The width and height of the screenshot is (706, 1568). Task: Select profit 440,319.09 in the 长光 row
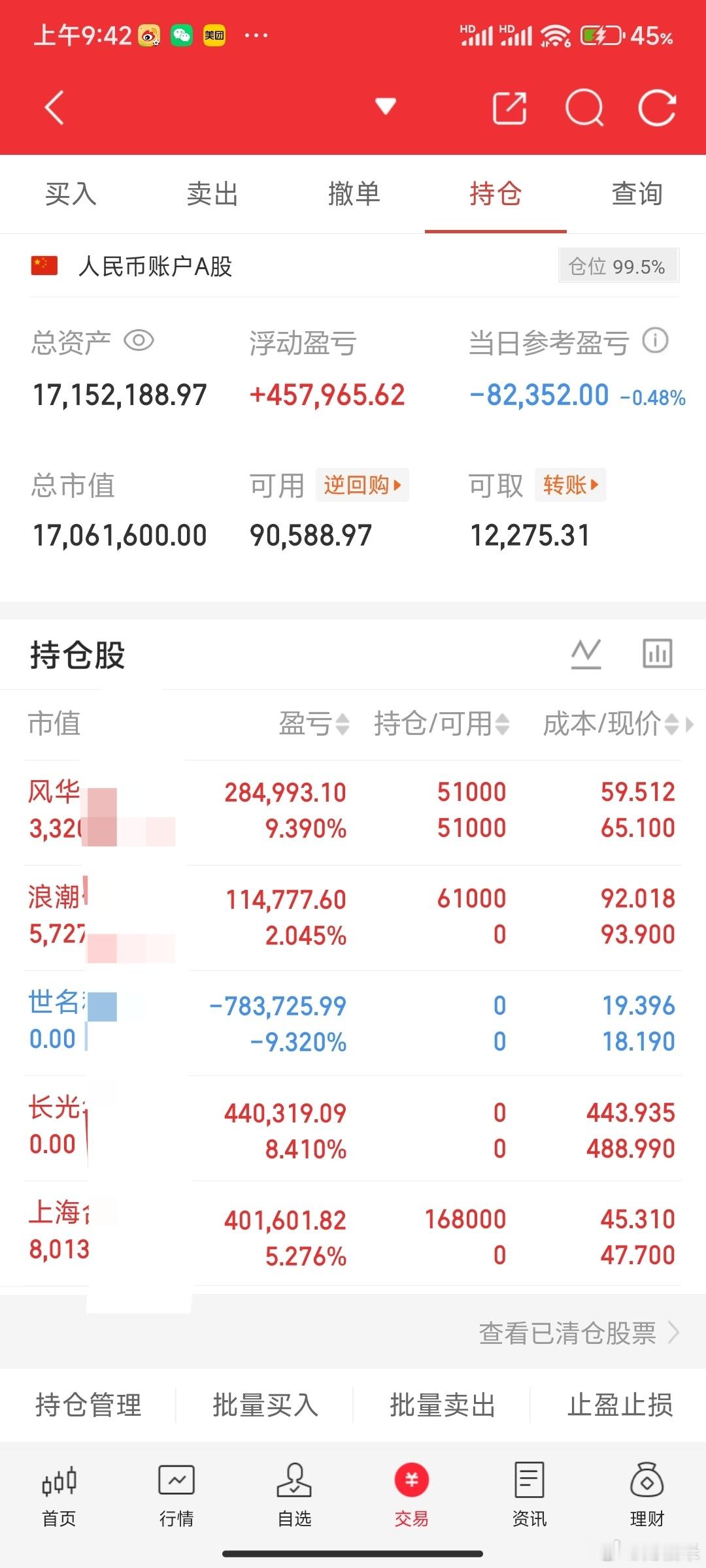point(285,1113)
